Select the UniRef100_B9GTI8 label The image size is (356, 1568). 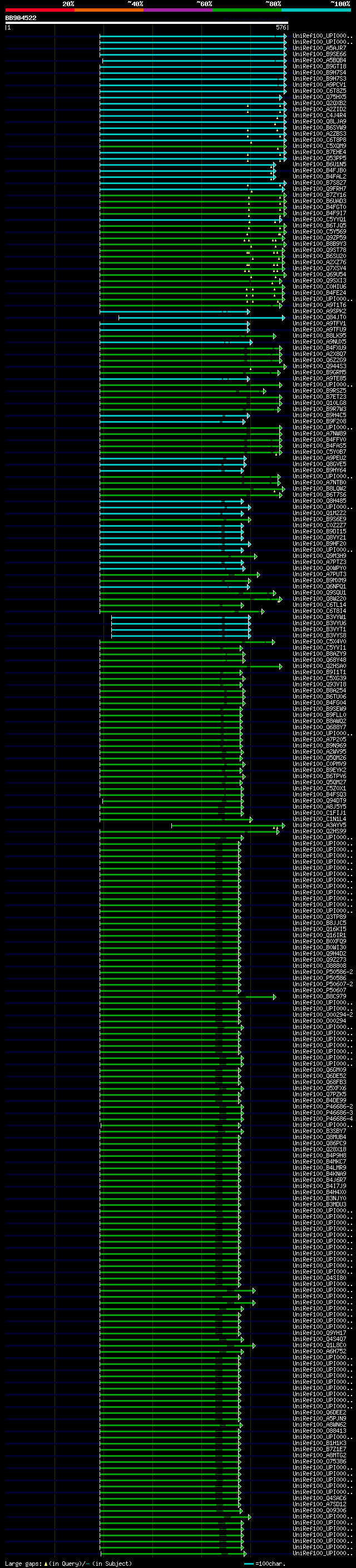pos(319,66)
